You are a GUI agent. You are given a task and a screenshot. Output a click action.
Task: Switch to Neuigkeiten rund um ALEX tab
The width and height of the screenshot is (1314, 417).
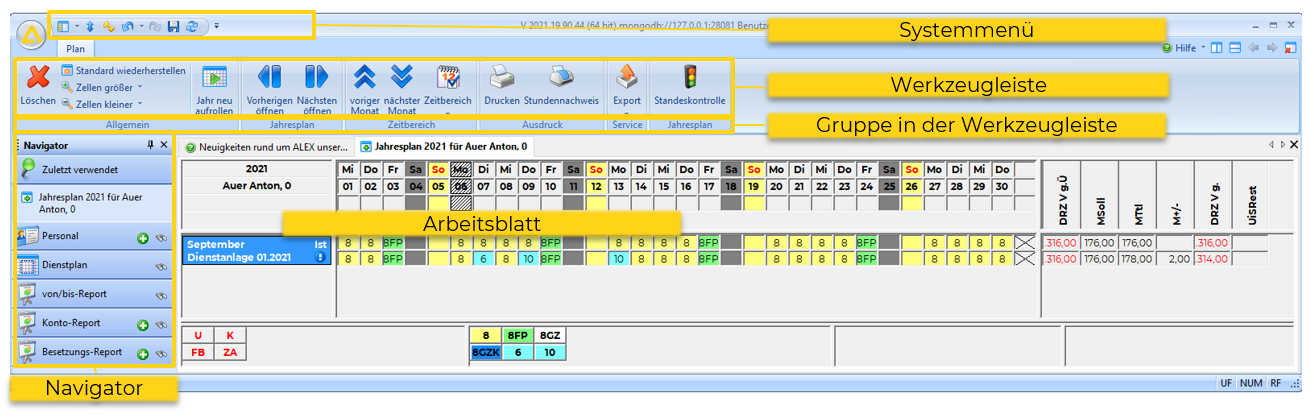pos(265,147)
